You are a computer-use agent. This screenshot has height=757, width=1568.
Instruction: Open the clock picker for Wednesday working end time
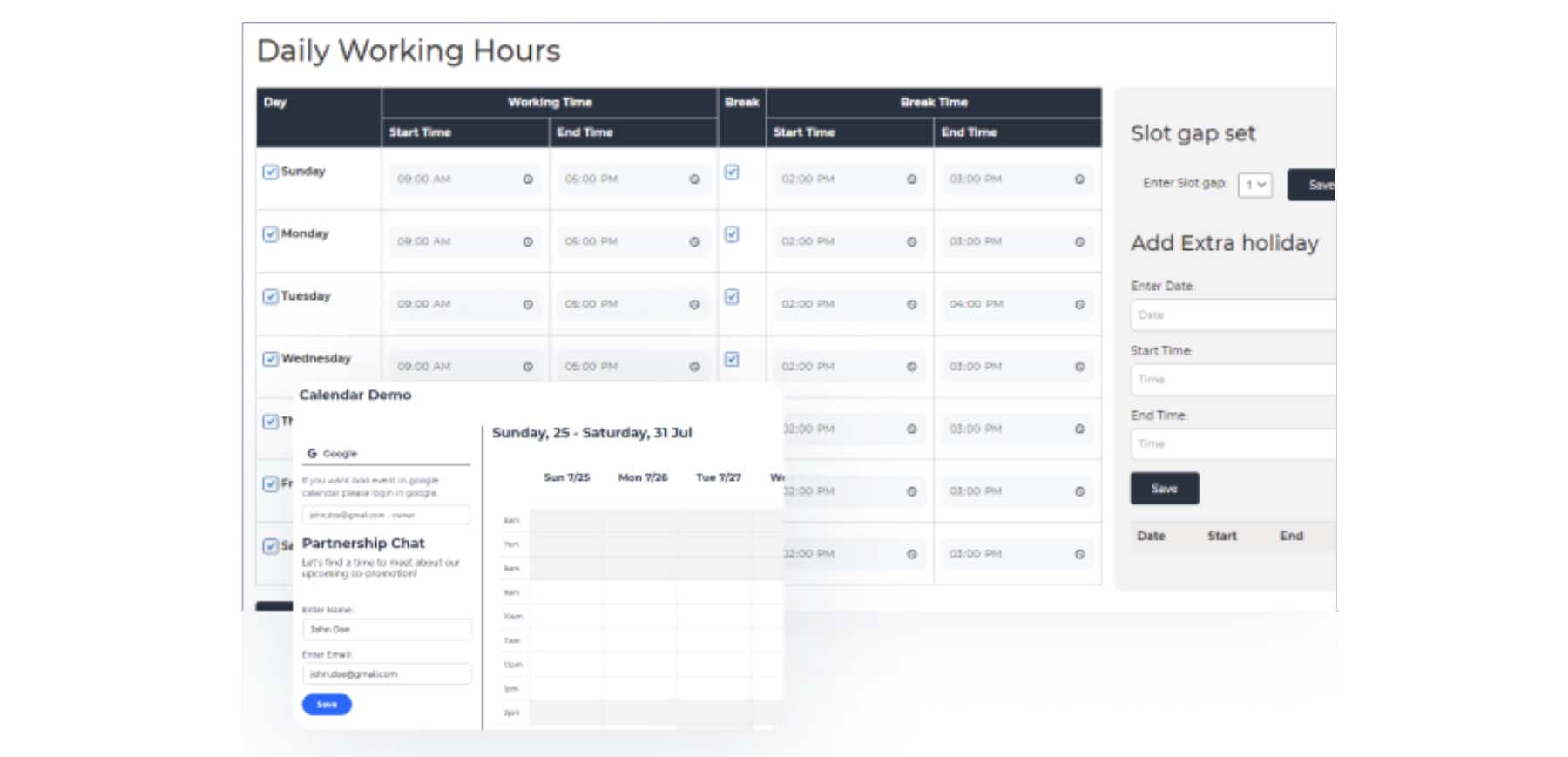[694, 367]
